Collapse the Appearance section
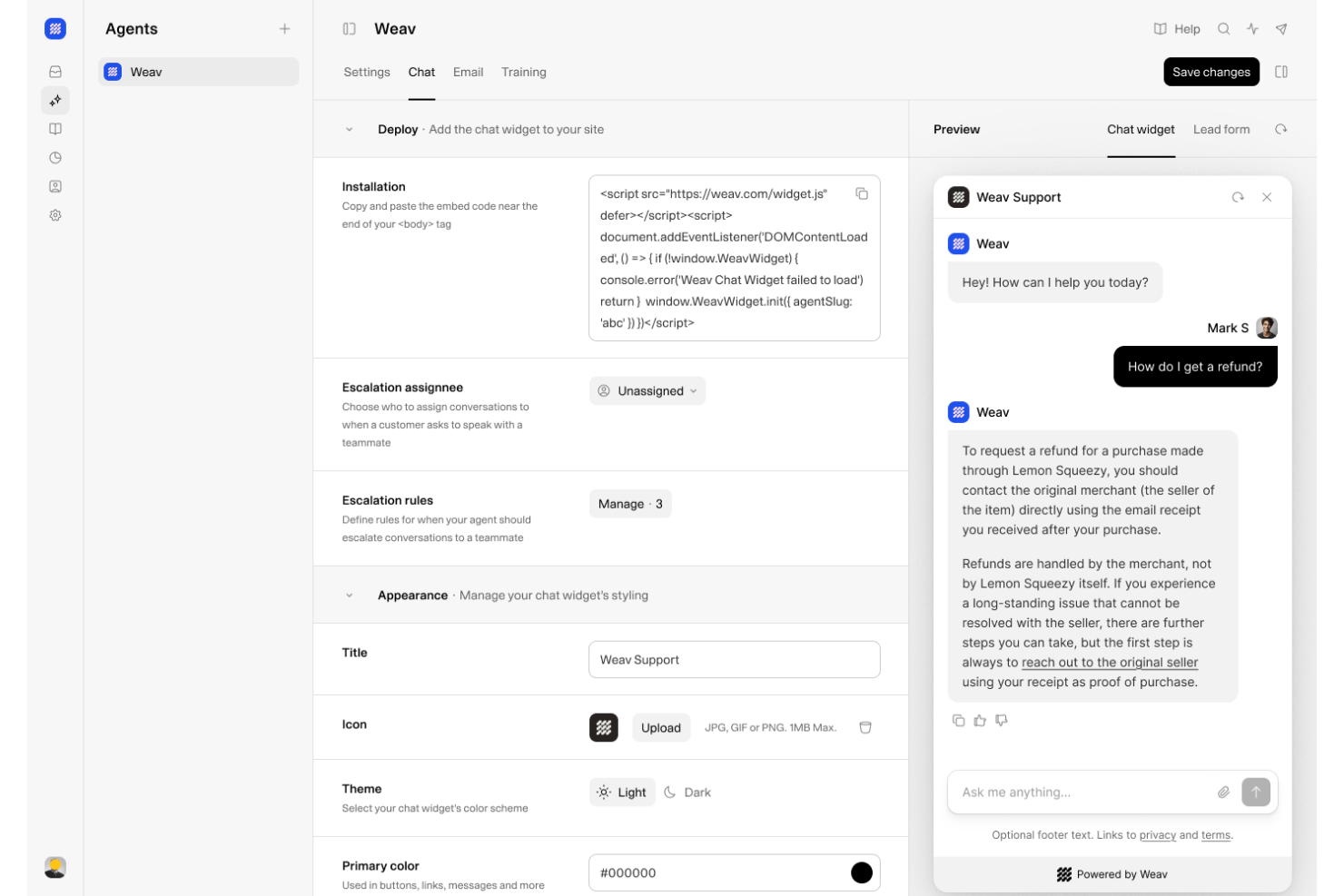 349,596
